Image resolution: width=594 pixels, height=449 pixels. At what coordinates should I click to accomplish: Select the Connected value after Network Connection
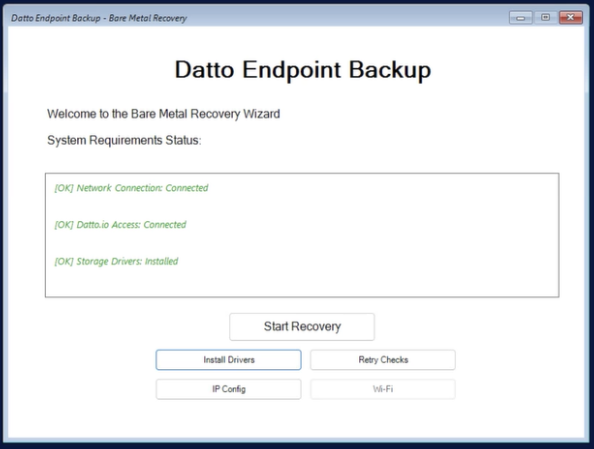coord(187,188)
